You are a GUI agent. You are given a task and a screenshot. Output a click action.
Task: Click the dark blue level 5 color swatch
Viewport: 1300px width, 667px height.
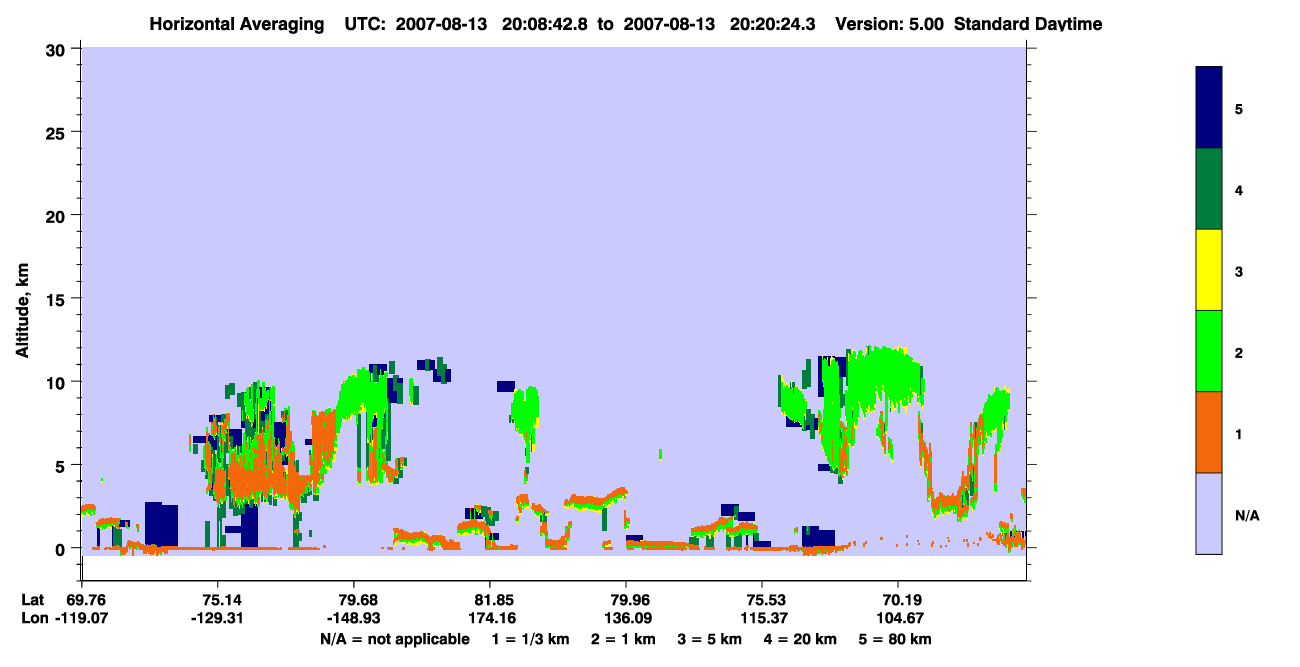[1209, 108]
